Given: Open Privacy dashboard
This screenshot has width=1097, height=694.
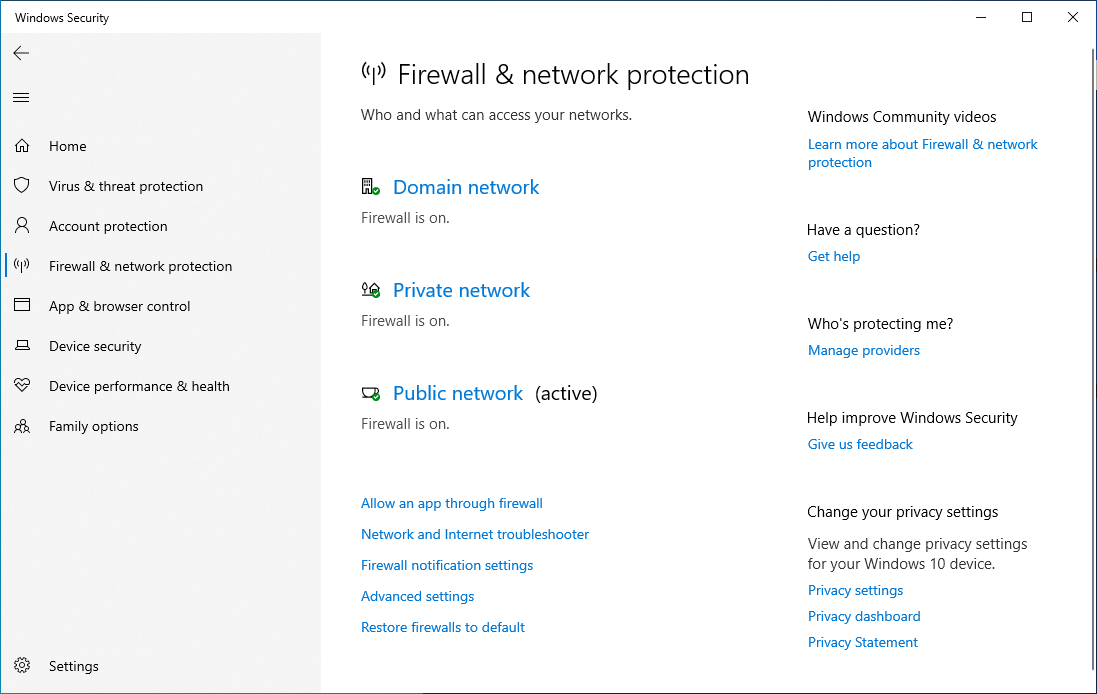Looking at the screenshot, I should point(863,616).
